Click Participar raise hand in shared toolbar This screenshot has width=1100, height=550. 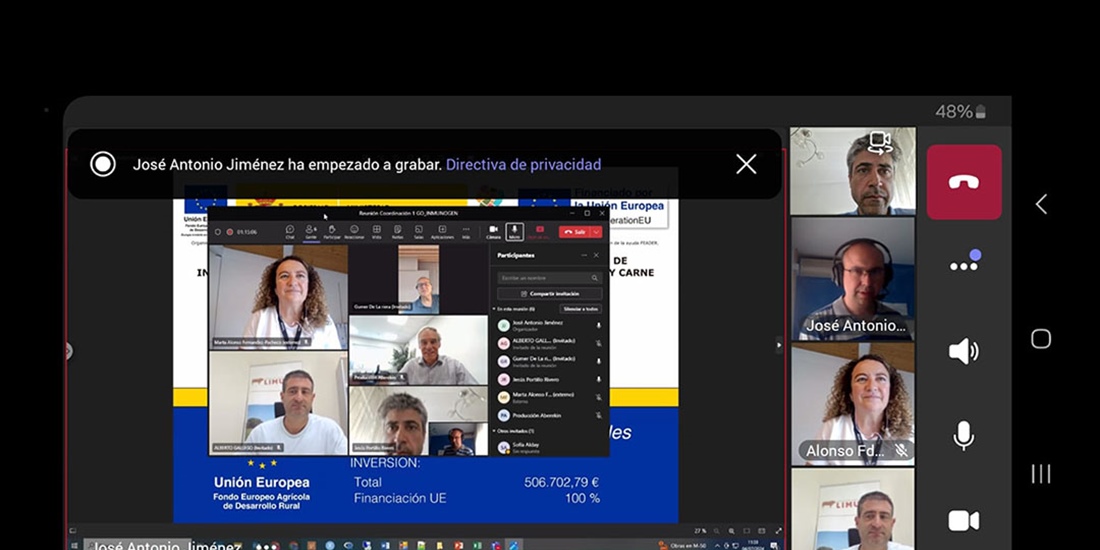[332, 232]
